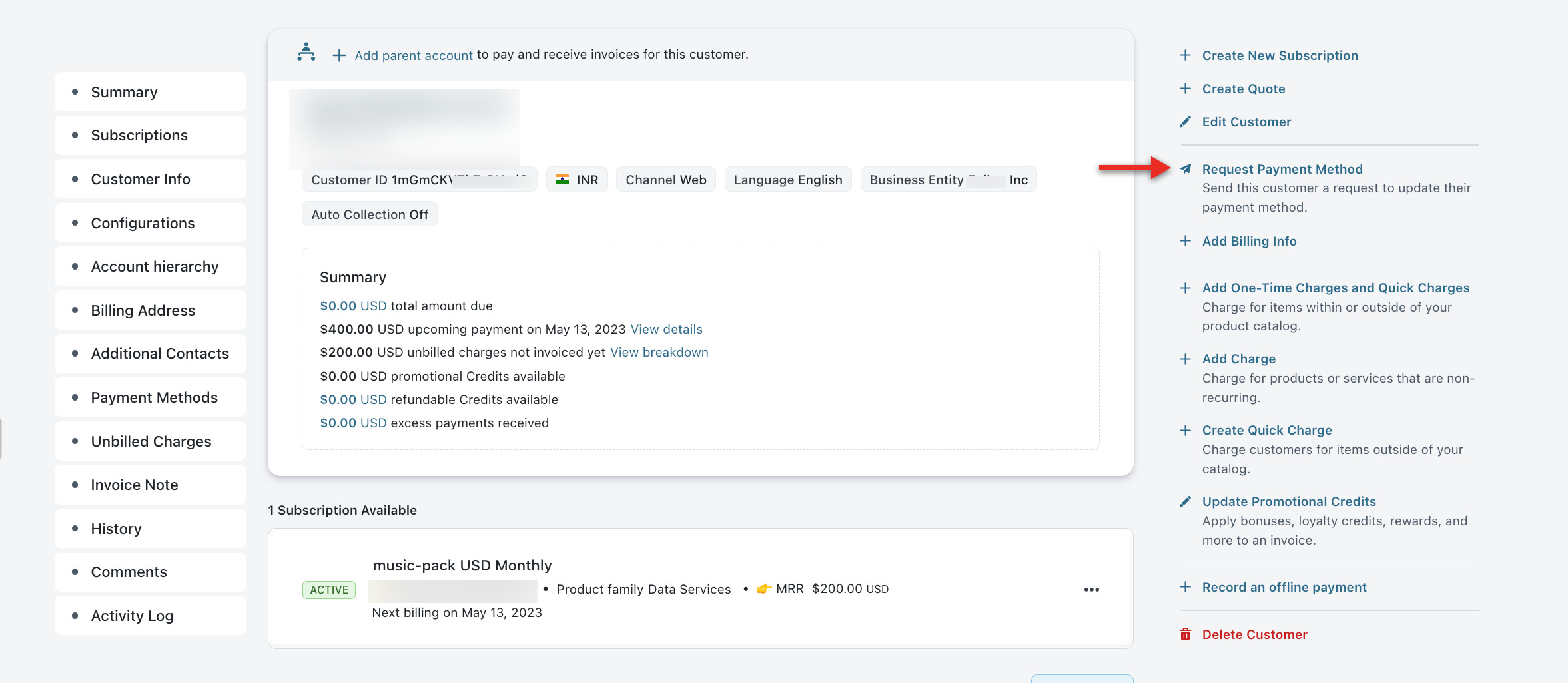1568x683 pixels.
Task: Open the music-pack USD Monthly subscription
Action: [x=462, y=565]
